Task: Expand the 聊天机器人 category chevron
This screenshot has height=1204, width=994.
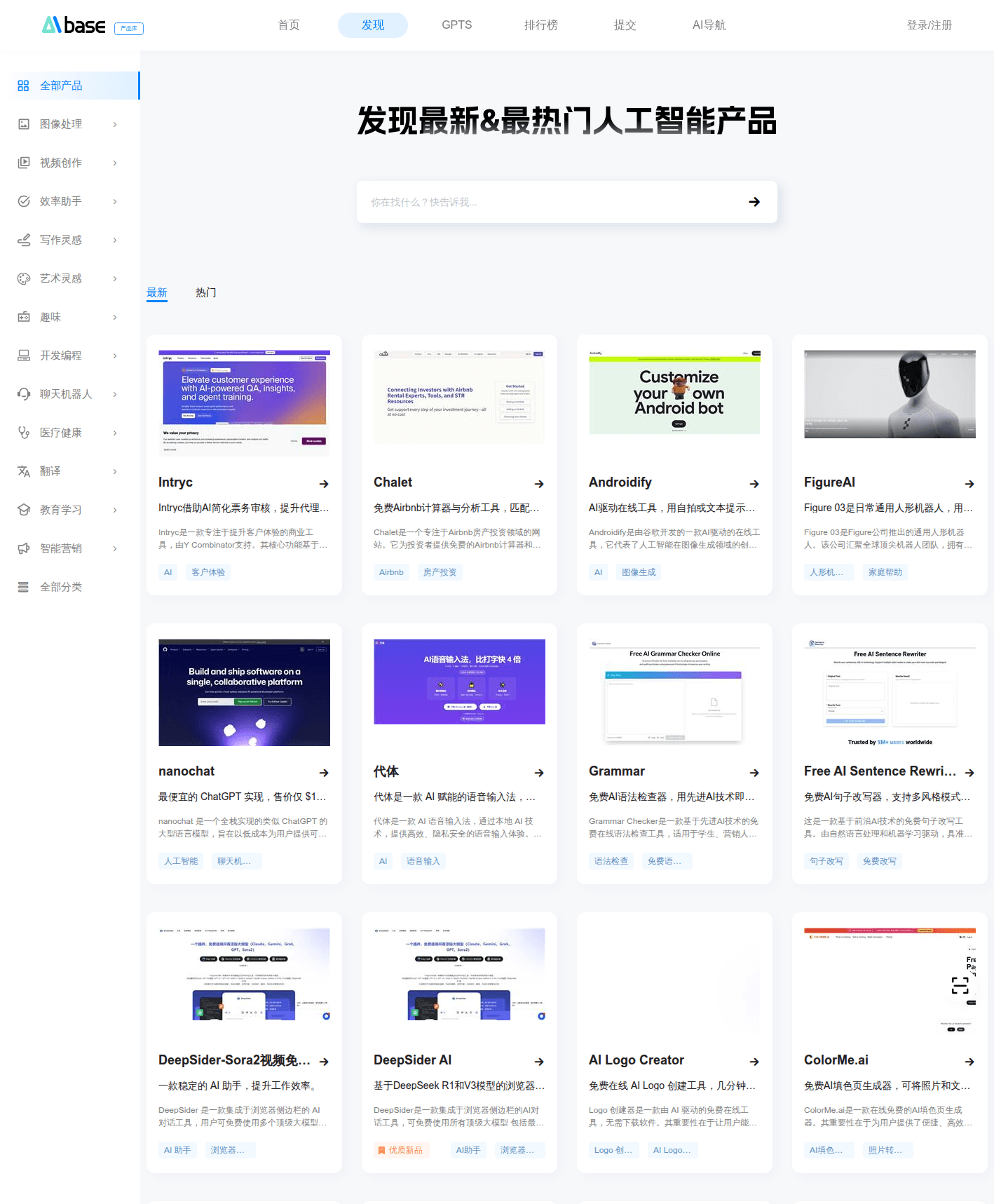Action: [115, 394]
